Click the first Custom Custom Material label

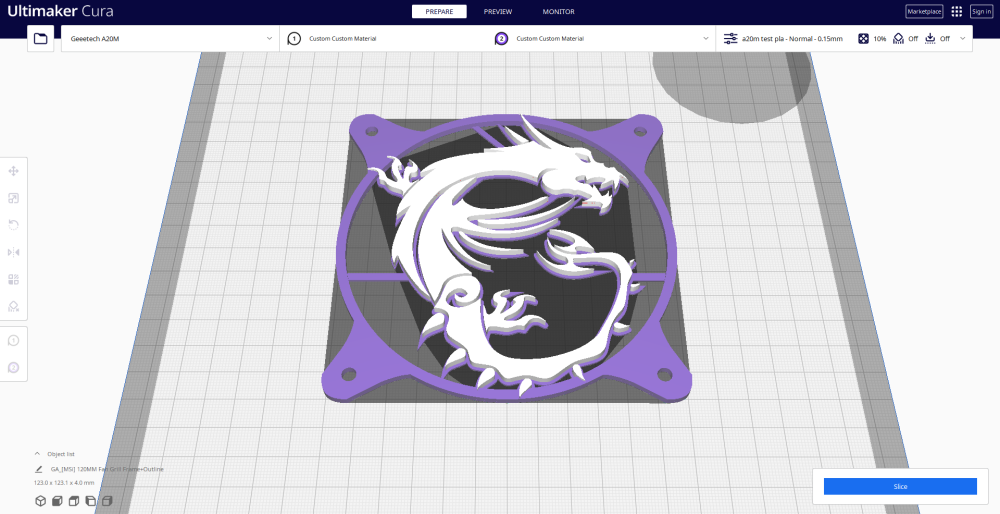(x=342, y=39)
